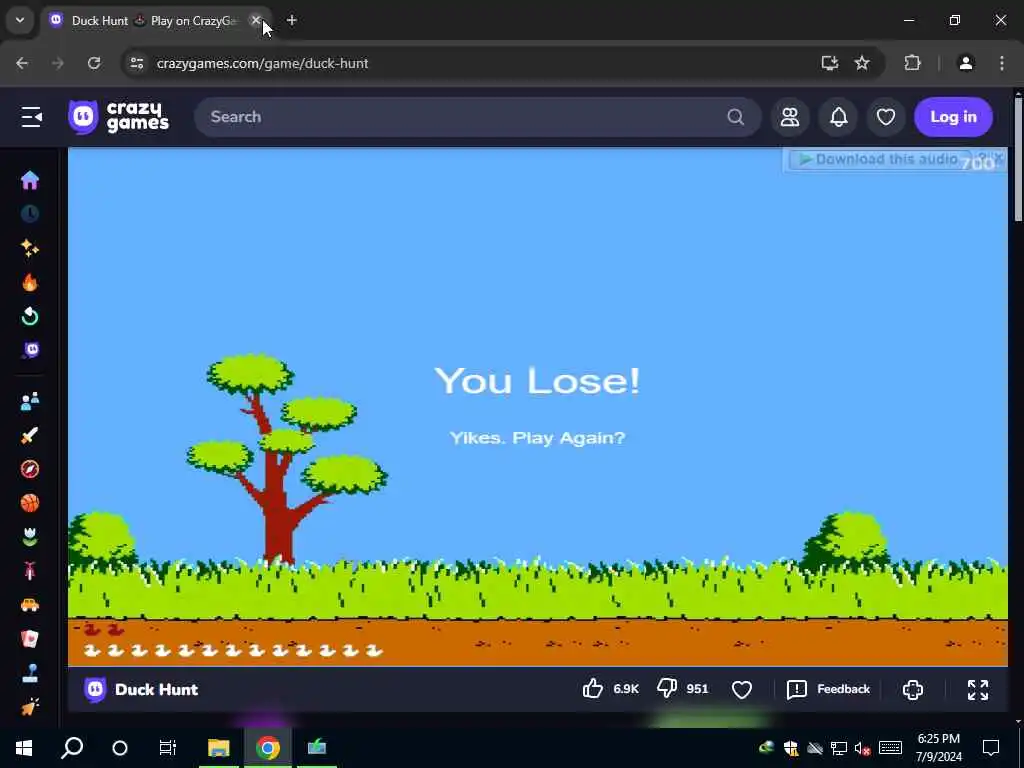Viewport: 1024px width, 768px height.
Task: Click the Log in button
Action: coord(953,117)
